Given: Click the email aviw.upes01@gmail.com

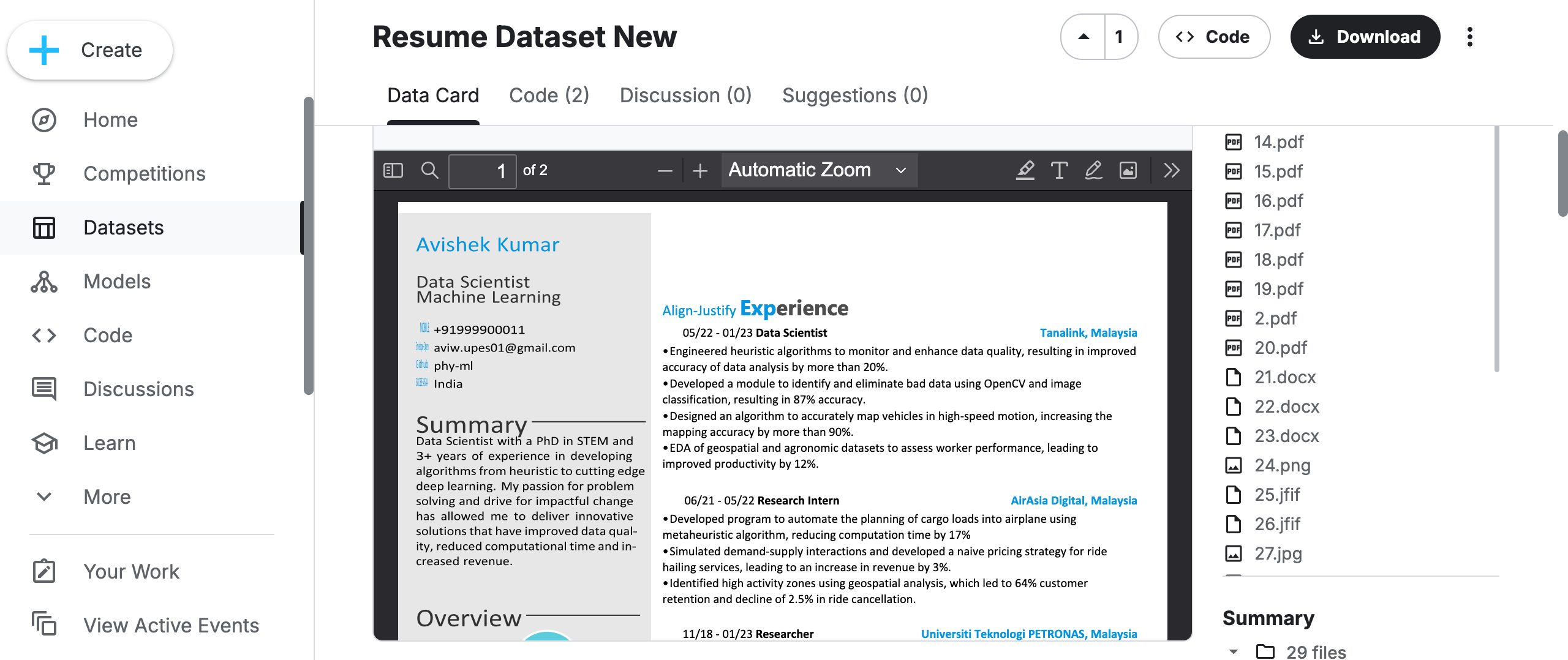Looking at the screenshot, I should [505, 348].
